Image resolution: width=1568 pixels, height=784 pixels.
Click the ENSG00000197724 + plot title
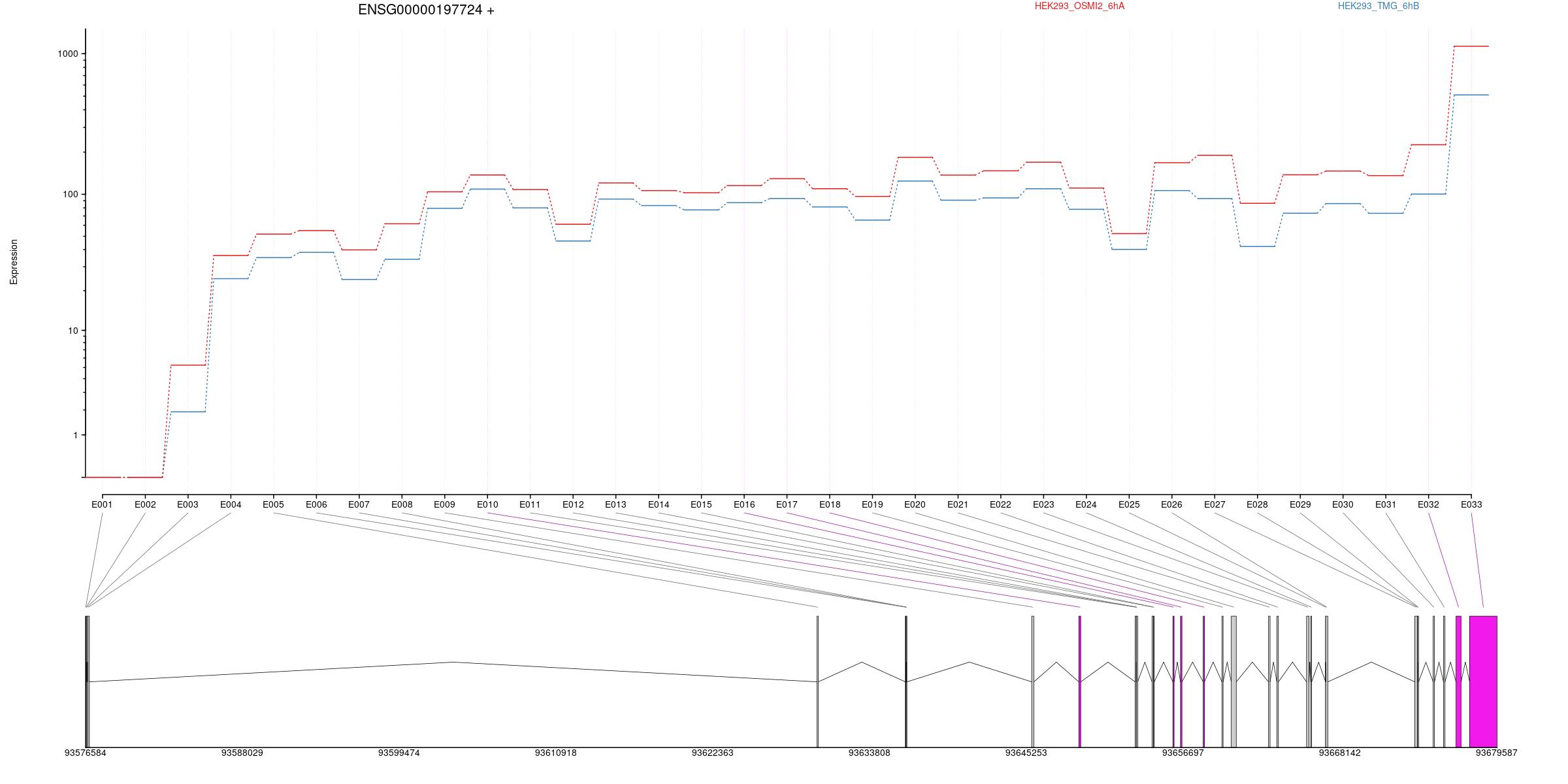point(426,10)
